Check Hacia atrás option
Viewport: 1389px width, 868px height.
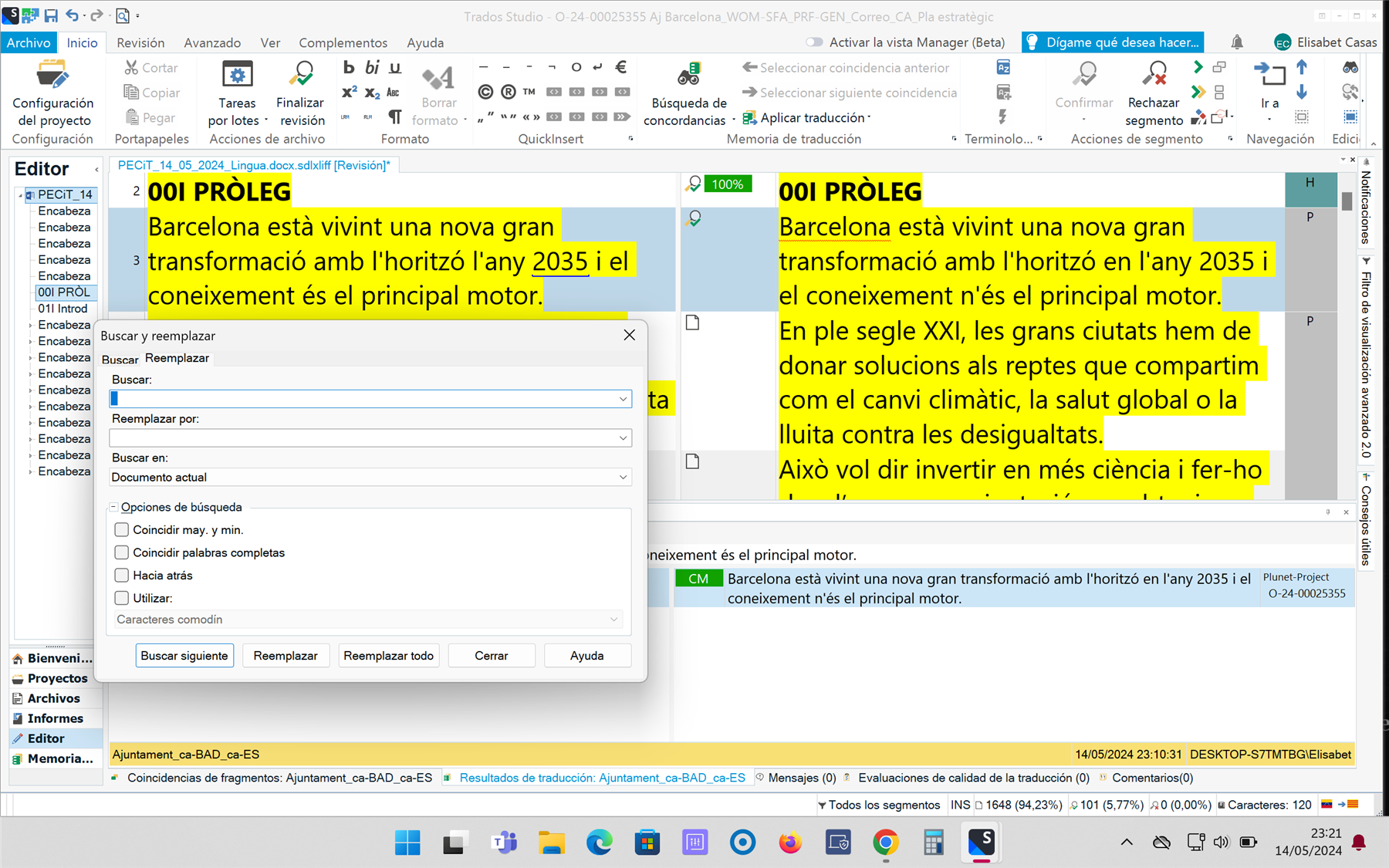pyautogui.click(x=121, y=575)
